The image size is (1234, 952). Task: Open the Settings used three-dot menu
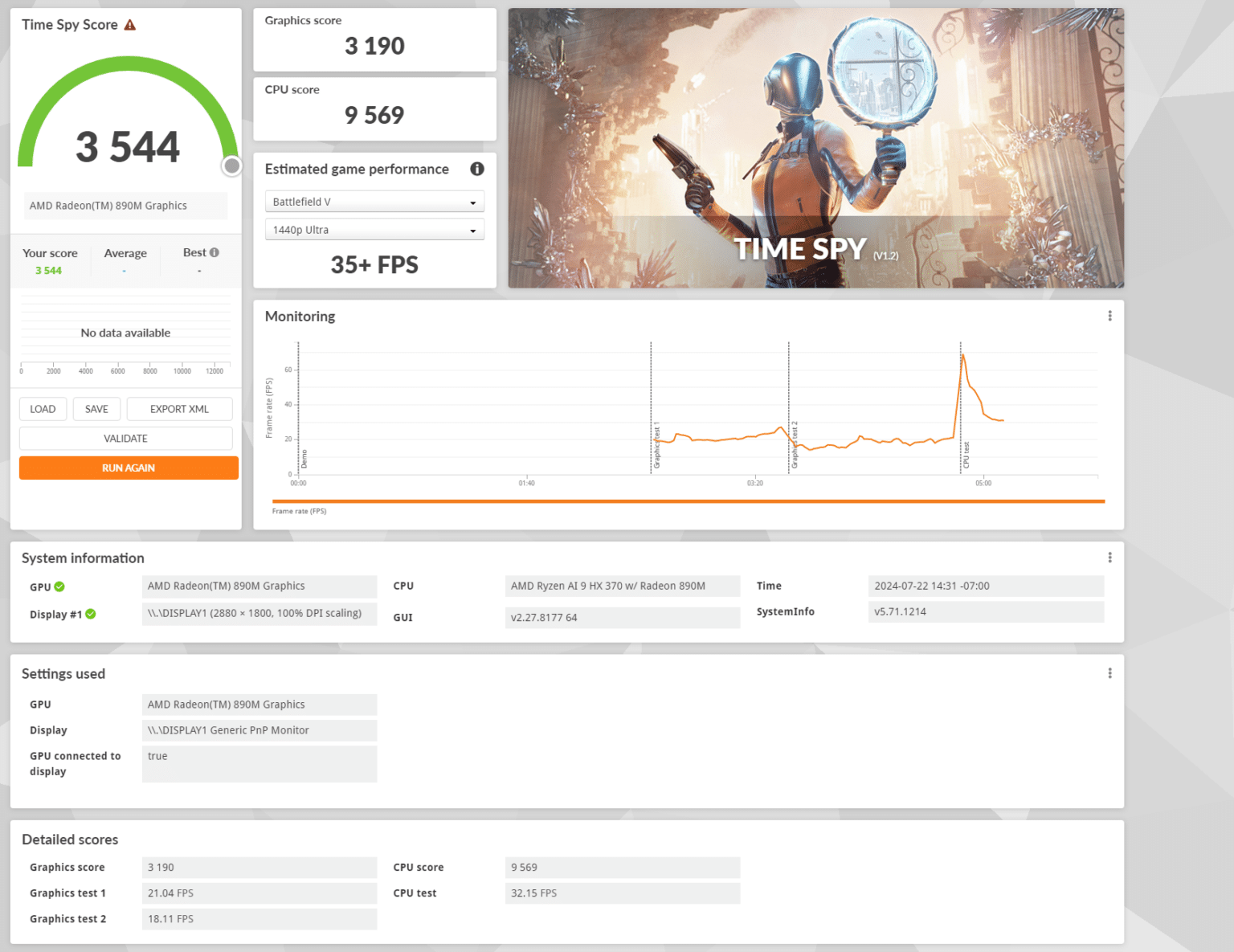(1109, 673)
